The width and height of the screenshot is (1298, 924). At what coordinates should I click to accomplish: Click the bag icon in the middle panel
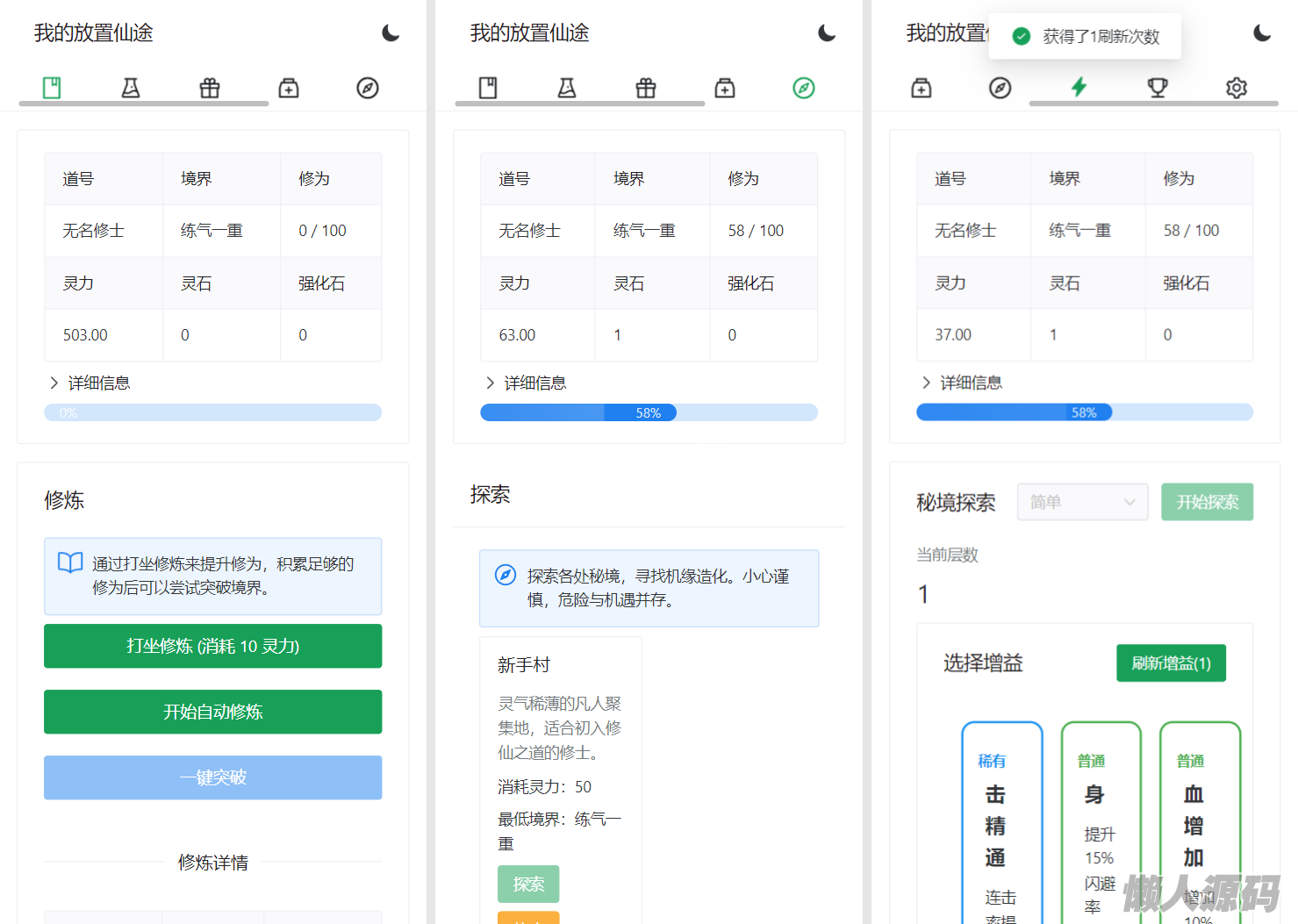(x=725, y=88)
